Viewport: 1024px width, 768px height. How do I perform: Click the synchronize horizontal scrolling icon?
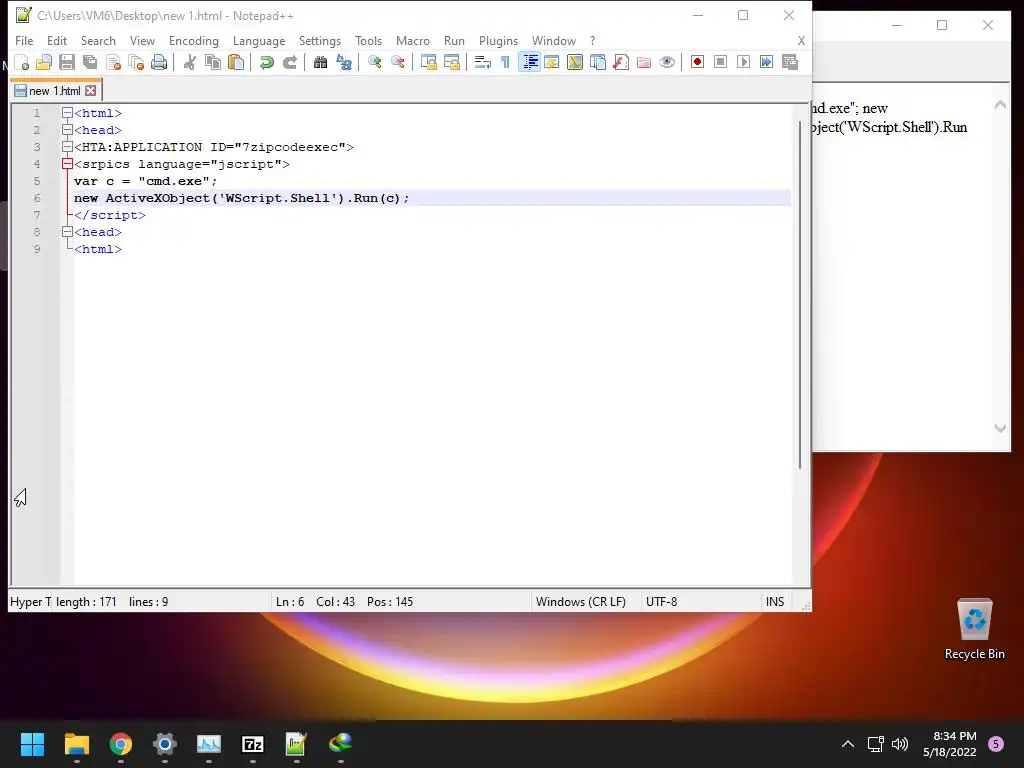click(x=451, y=62)
